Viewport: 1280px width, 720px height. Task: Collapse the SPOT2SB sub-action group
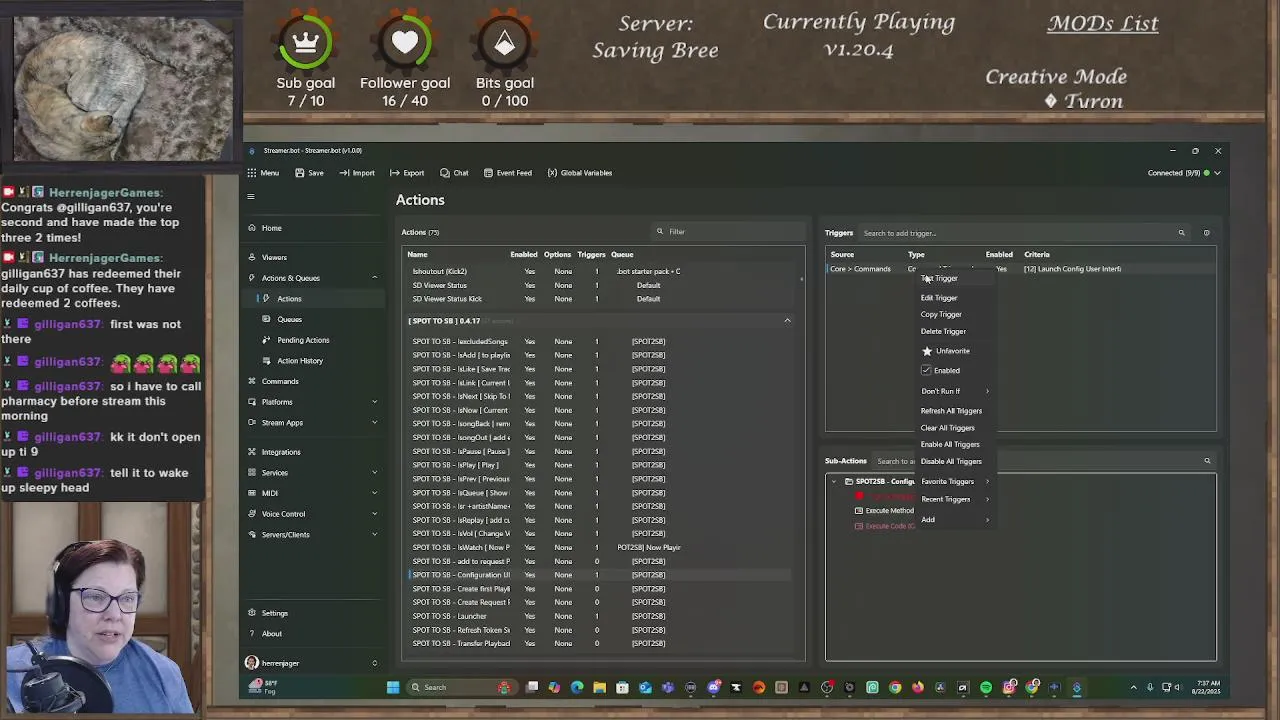[834, 481]
